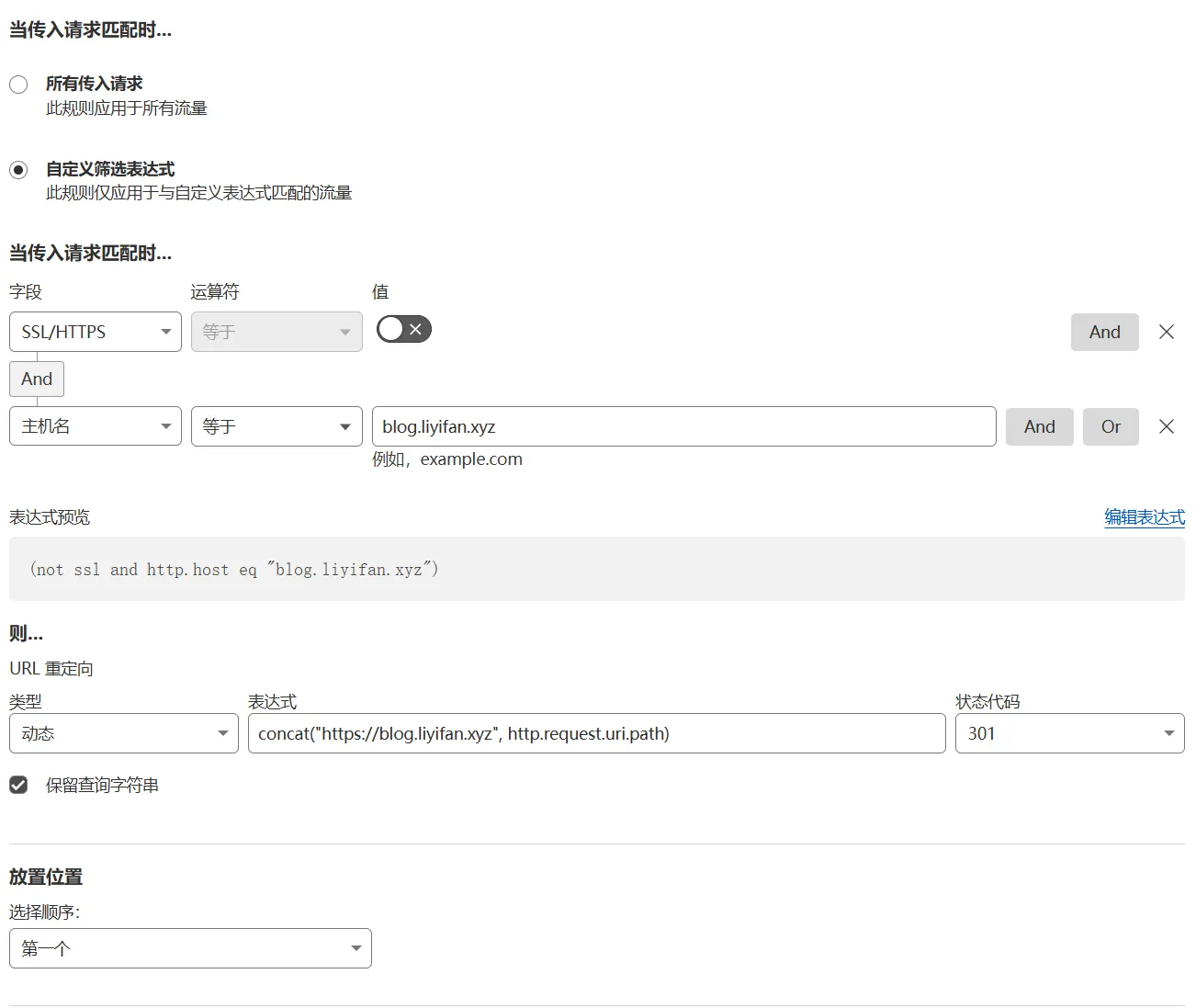Toggle the SSL/HTTPS value switch
Image resolution: width=1196 pixels, height=1008 pixels.
click(403, 329)
